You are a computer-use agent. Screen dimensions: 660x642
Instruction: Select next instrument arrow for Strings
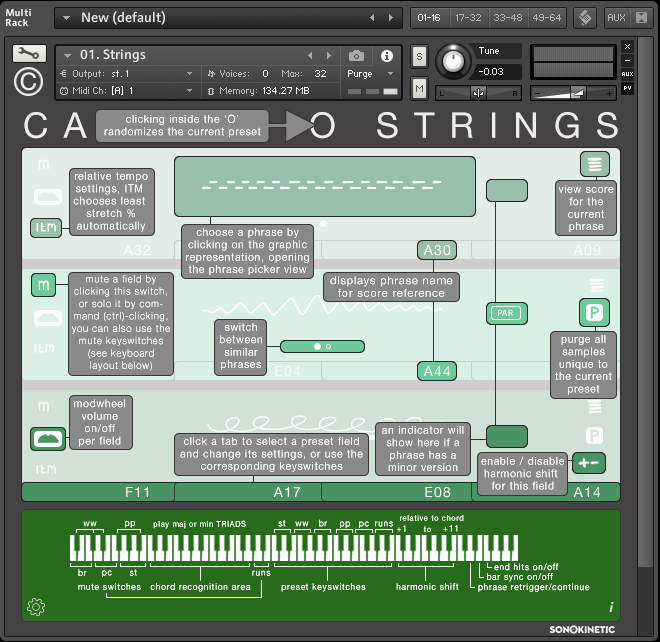pos(329,56)
